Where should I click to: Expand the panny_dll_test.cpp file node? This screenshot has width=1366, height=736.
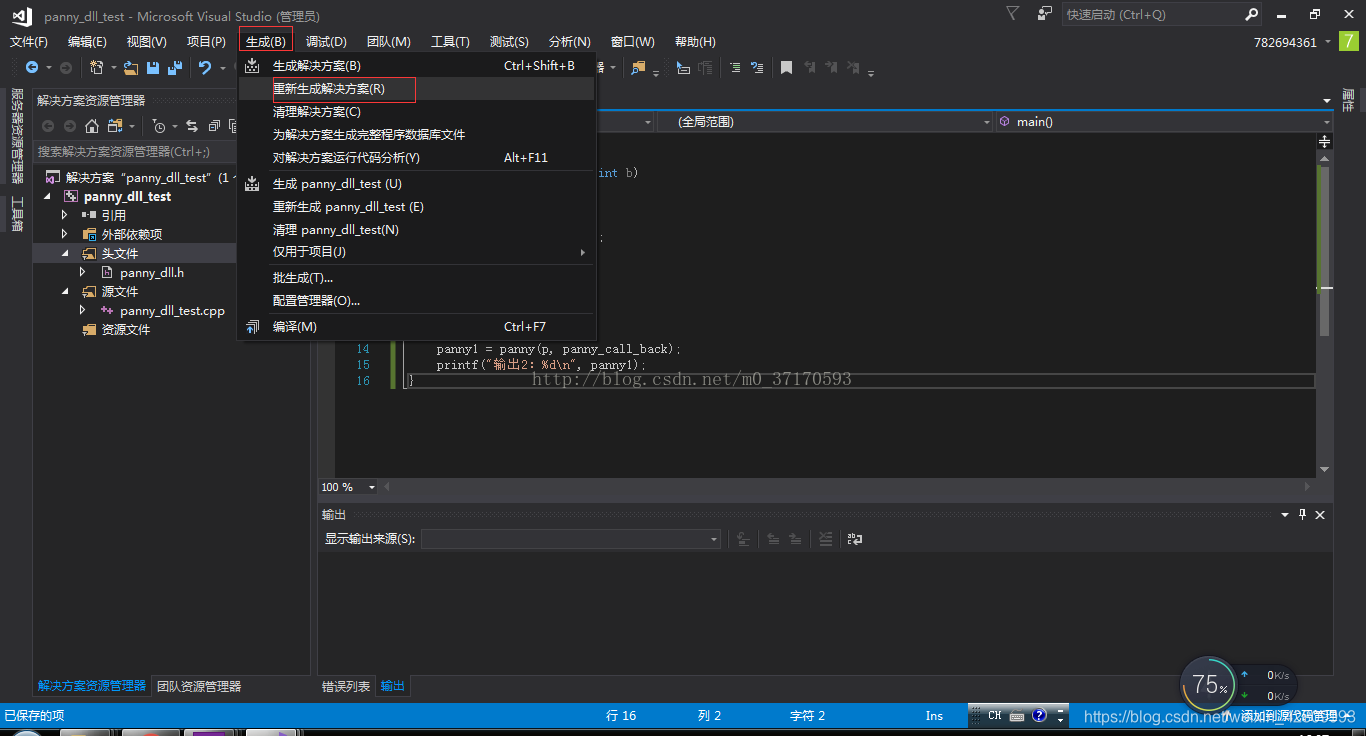[83, 310]
